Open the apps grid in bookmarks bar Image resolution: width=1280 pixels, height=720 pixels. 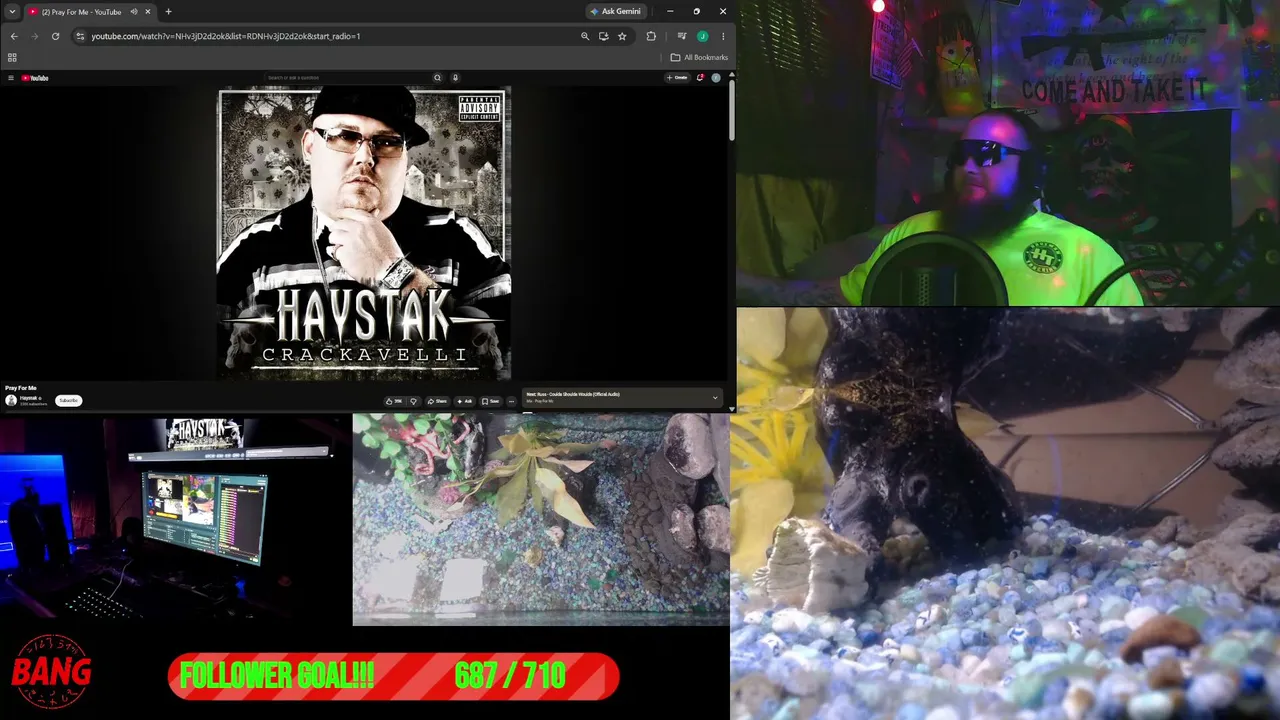(x=12, y=57)
